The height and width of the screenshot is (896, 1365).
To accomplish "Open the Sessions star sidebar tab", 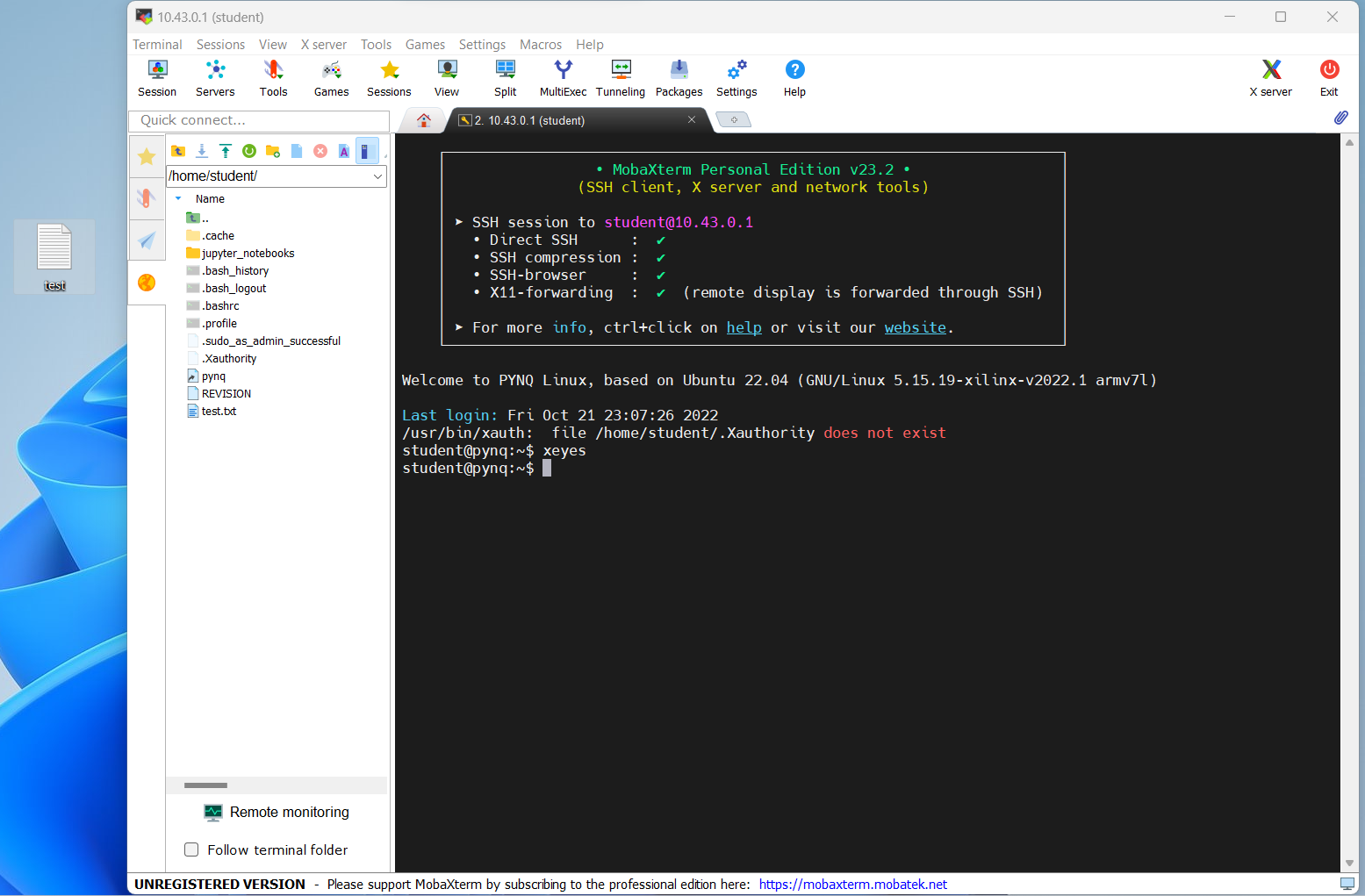I will coord(147,157).
